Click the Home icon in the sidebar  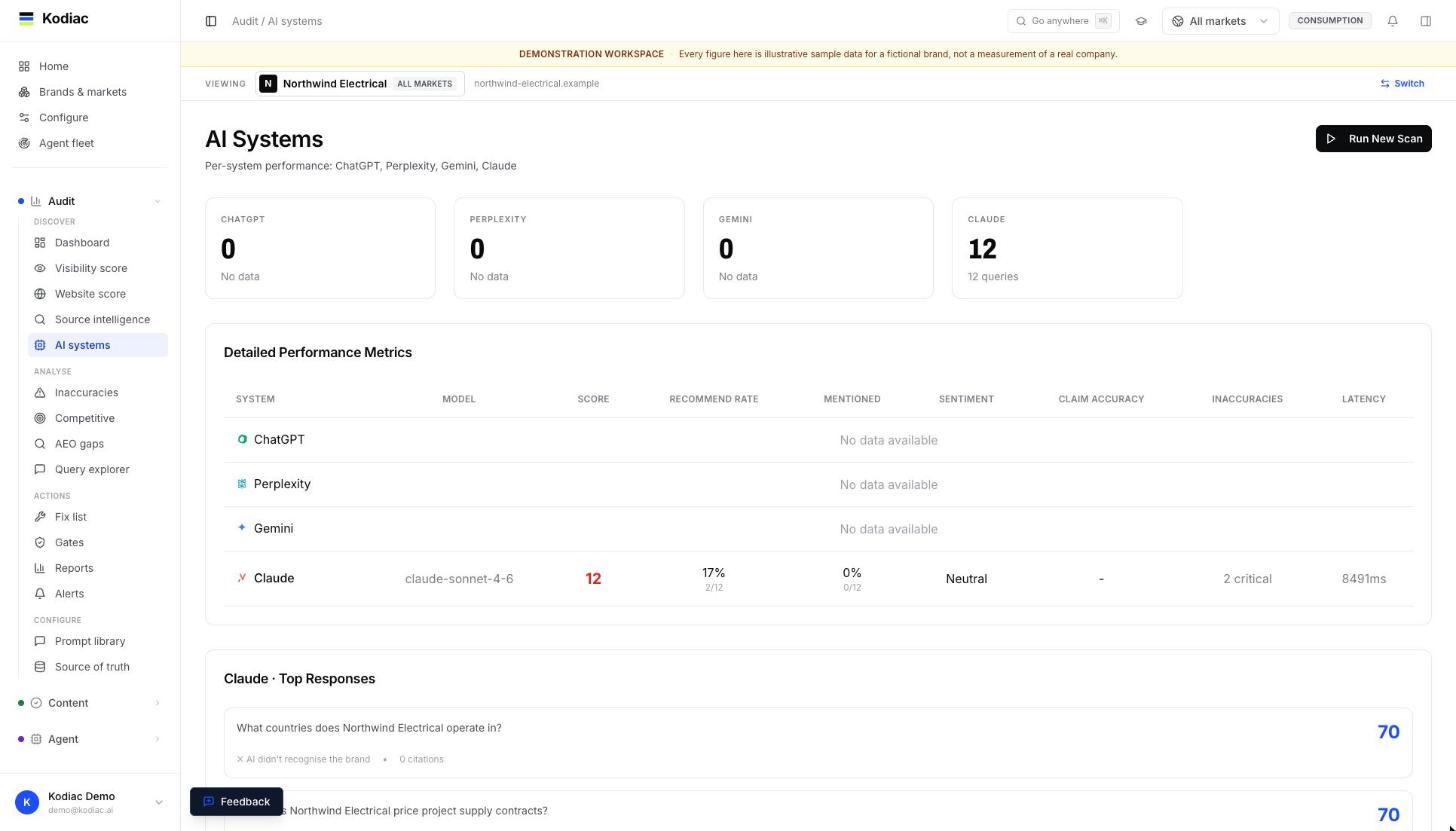[x=24, y=66]
